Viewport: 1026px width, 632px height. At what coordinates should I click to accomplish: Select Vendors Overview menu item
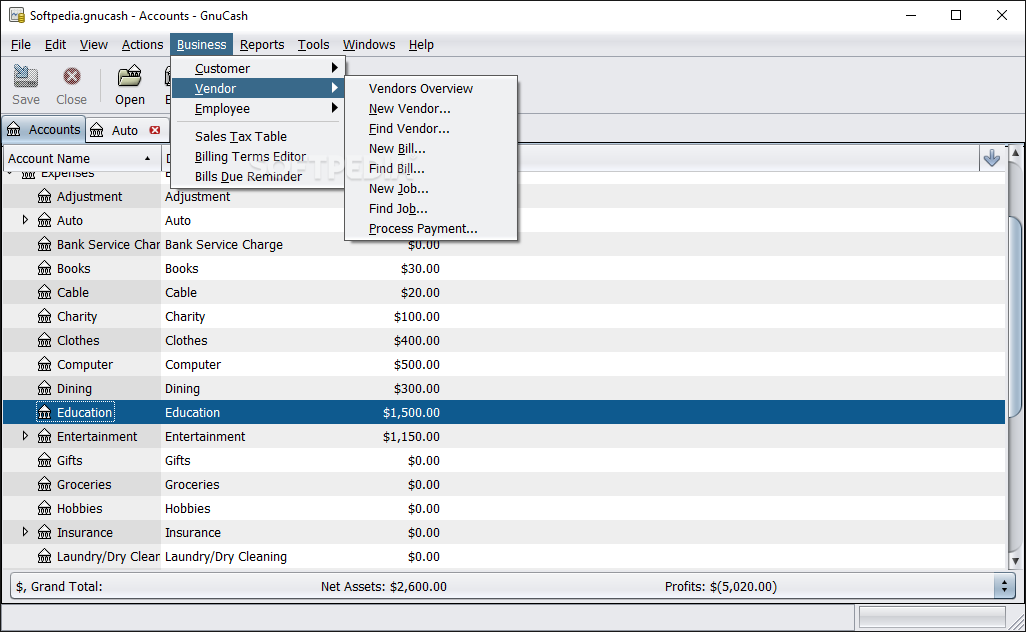click(x=431, y=88)
